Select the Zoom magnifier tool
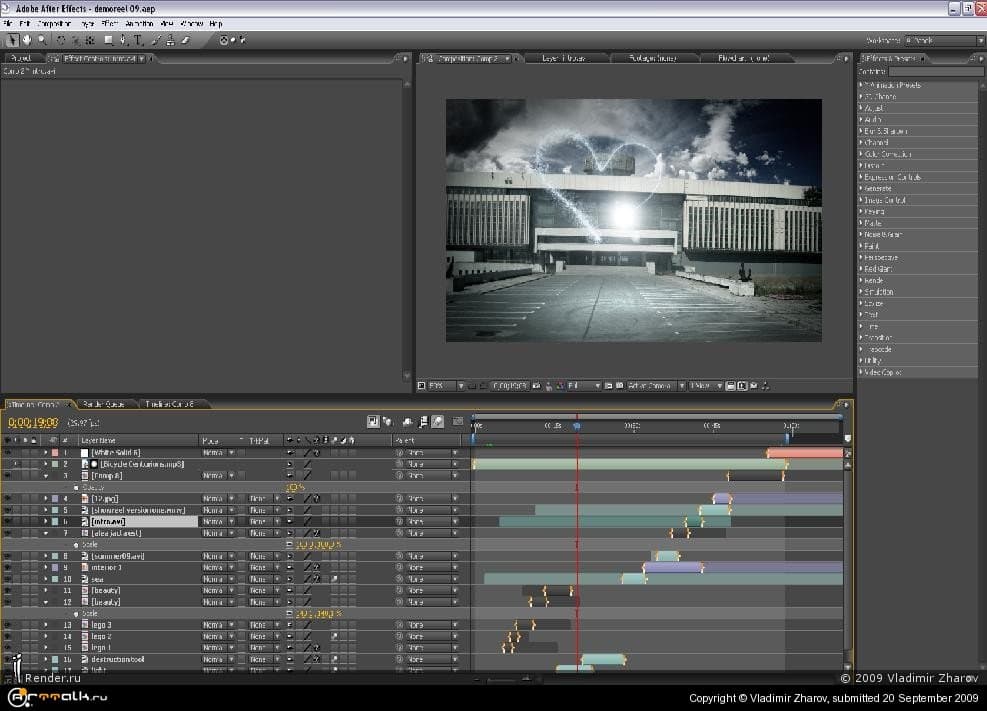Screen dimensions: 987x711 click(41, 40)
